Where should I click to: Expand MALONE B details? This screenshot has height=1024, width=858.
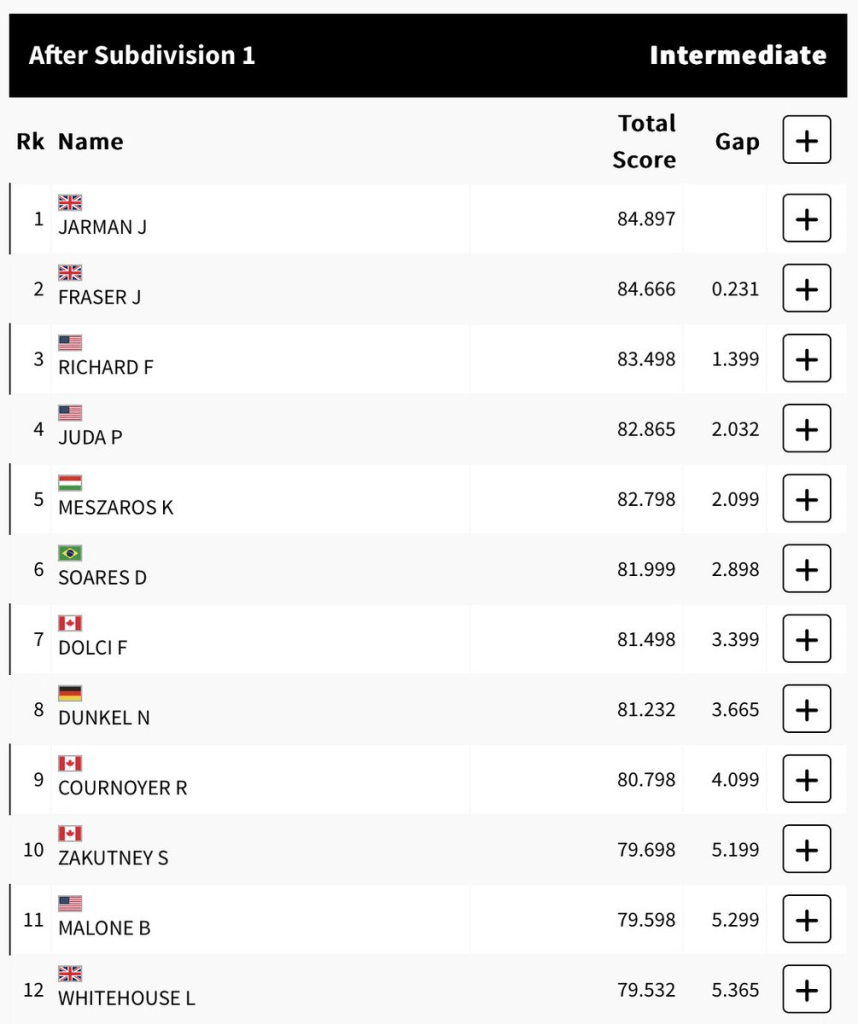tap(806, 920)
